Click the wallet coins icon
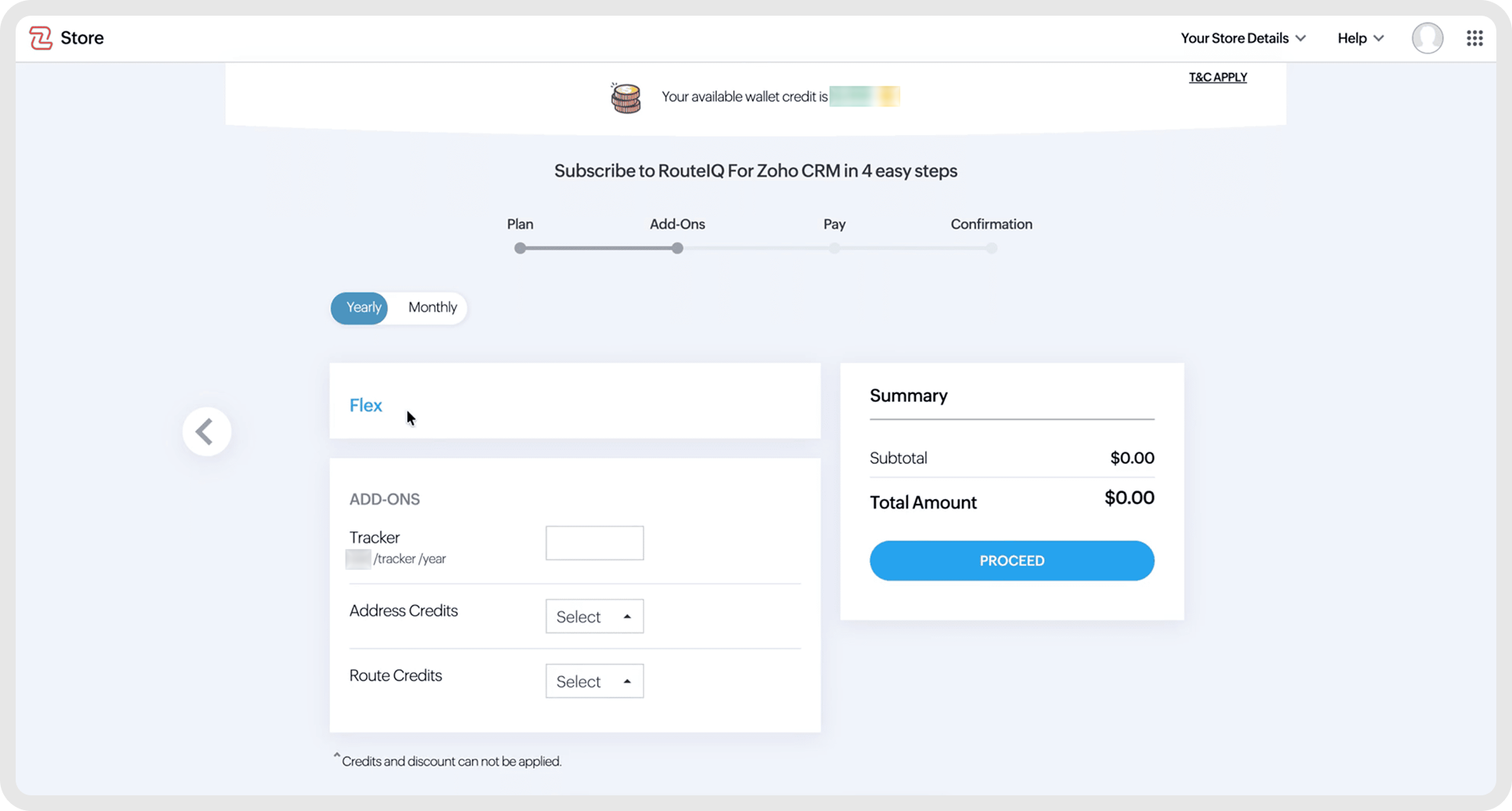Image resolution: width=1512 pixels, height=811 pixels. click(x=626, y=98)
